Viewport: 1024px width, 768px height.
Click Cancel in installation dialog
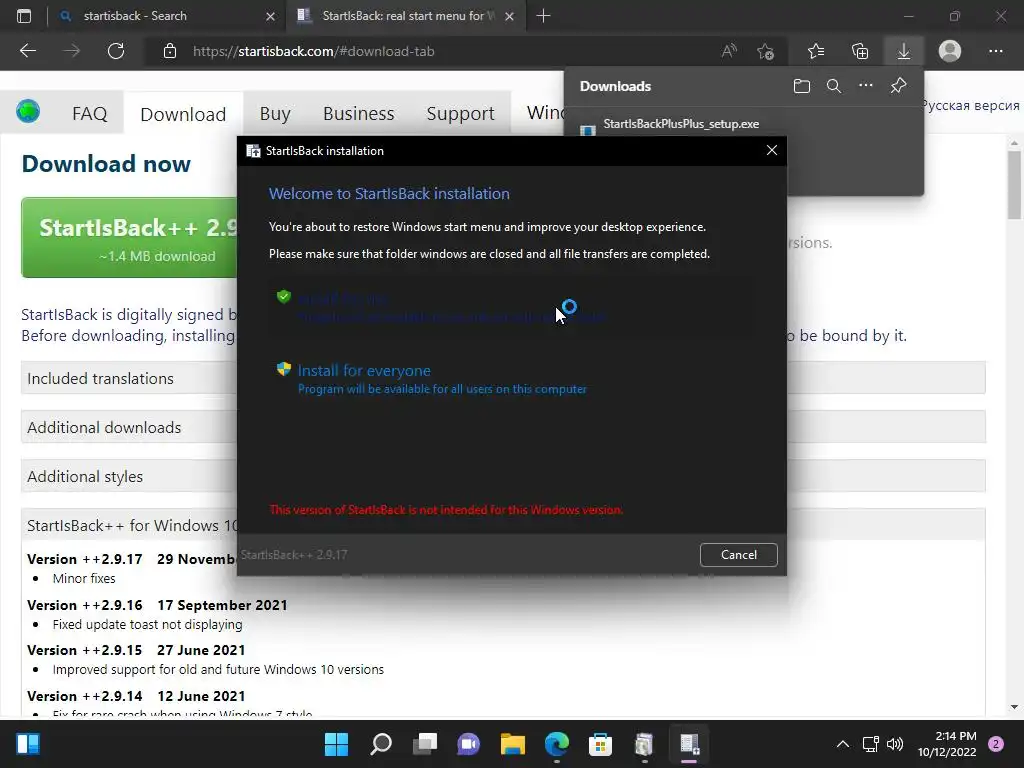[x=739, y=554]
